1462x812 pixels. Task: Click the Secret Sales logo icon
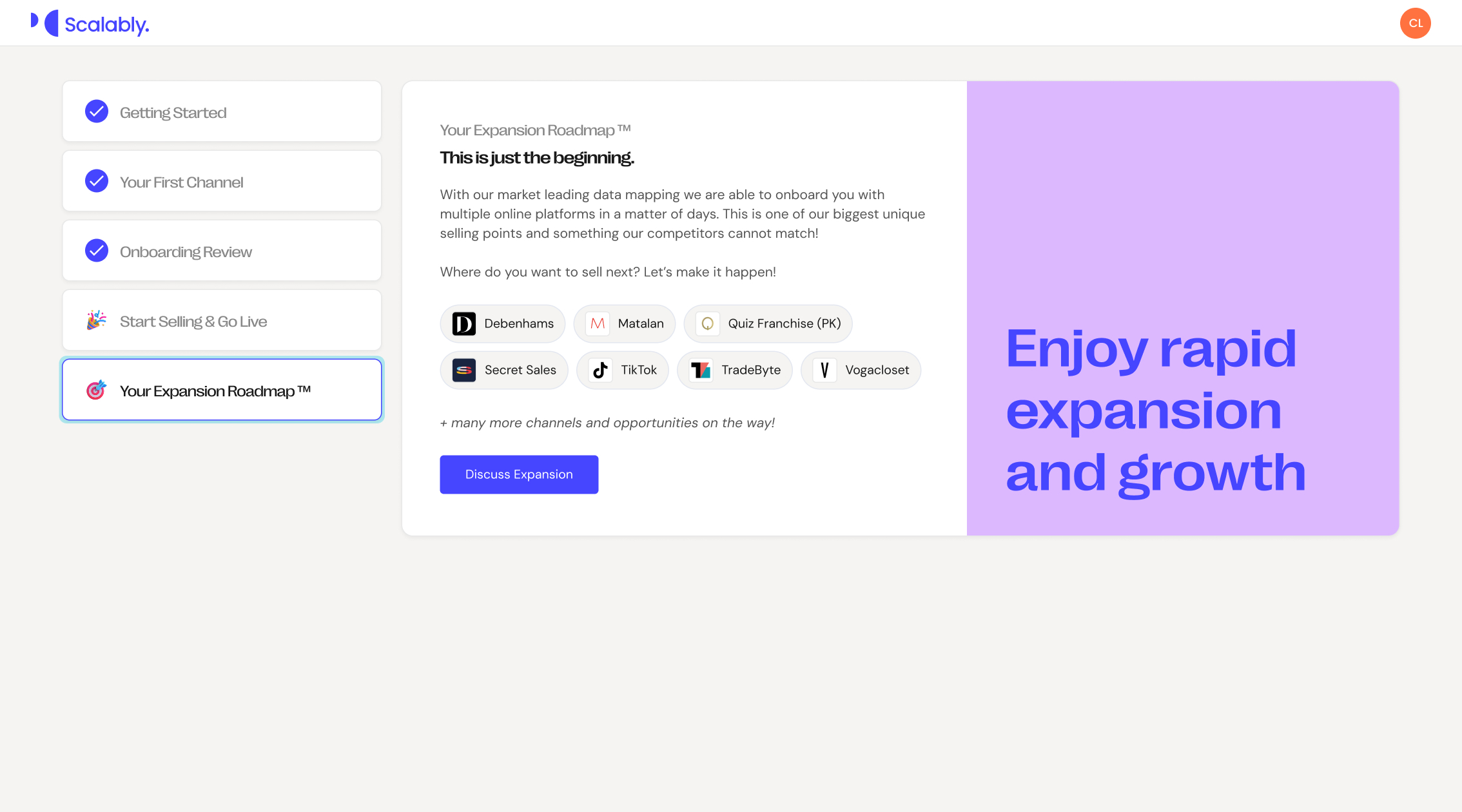pos(463,370)
